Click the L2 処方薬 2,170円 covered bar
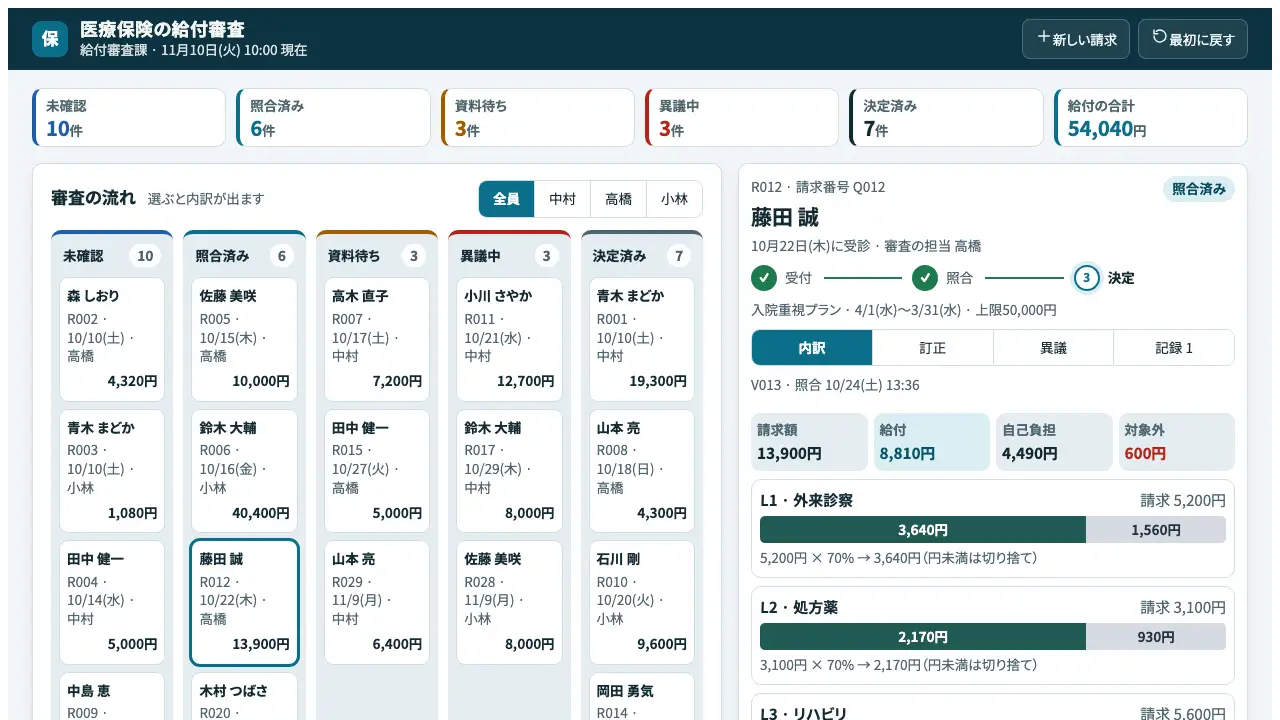1280x720 pixels. [x=923, y=637]
